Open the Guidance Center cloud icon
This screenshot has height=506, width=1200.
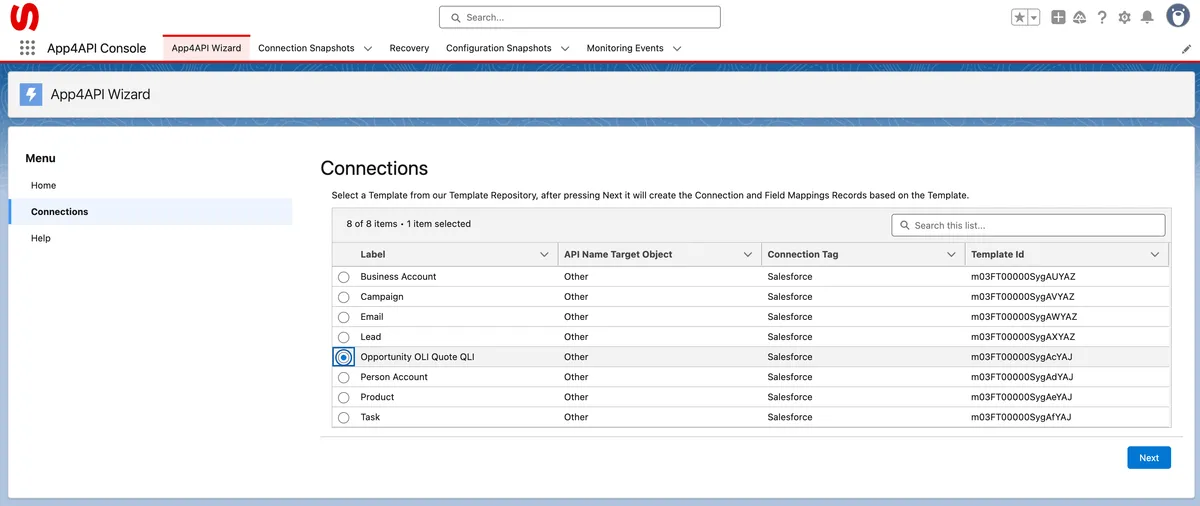pyautogui.click(x=1080, y=17)
